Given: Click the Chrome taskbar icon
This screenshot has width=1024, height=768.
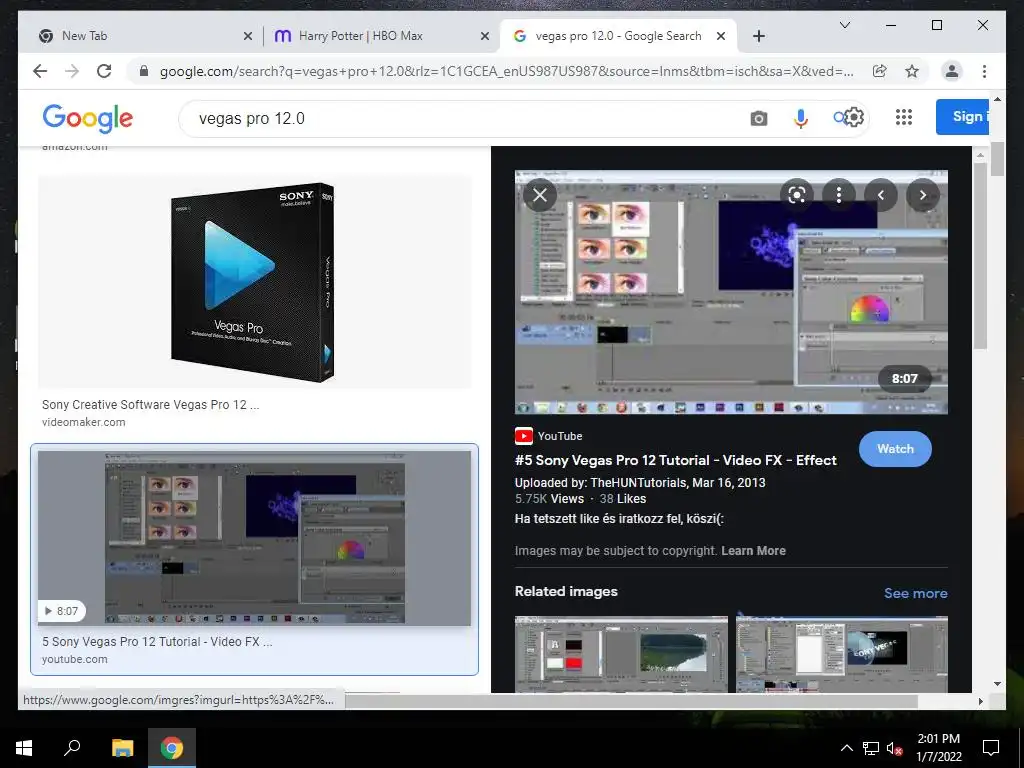Looking at the screenshot, I should pyautogui.click(x=172, y=748).
